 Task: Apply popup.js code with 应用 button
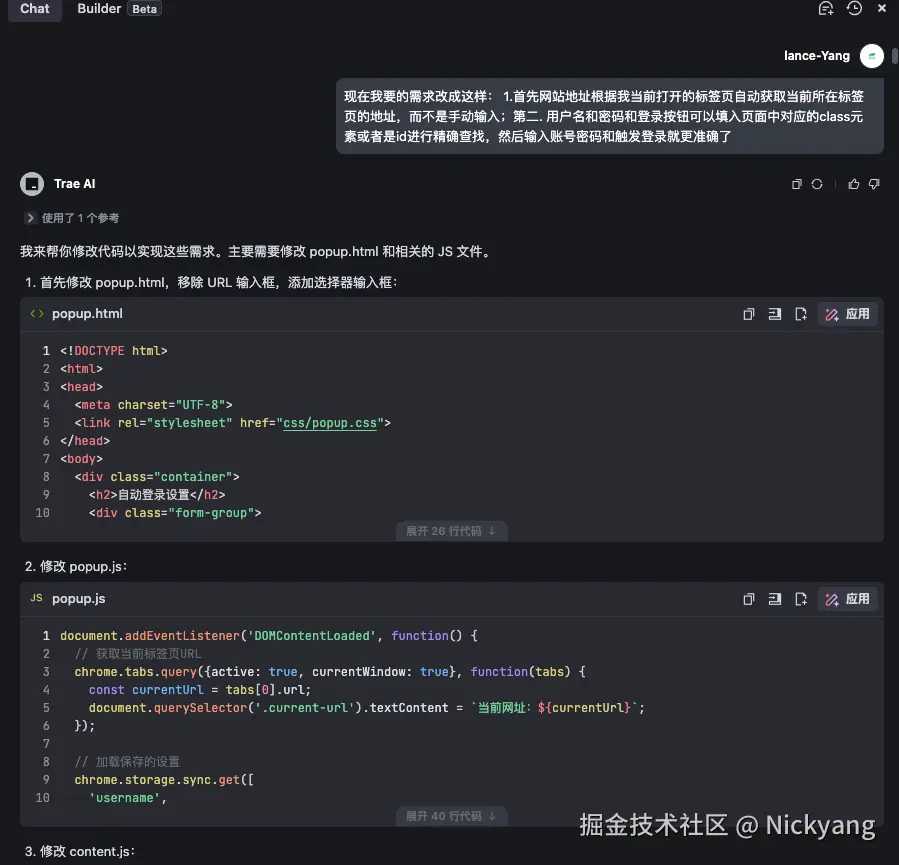point(847,599)
